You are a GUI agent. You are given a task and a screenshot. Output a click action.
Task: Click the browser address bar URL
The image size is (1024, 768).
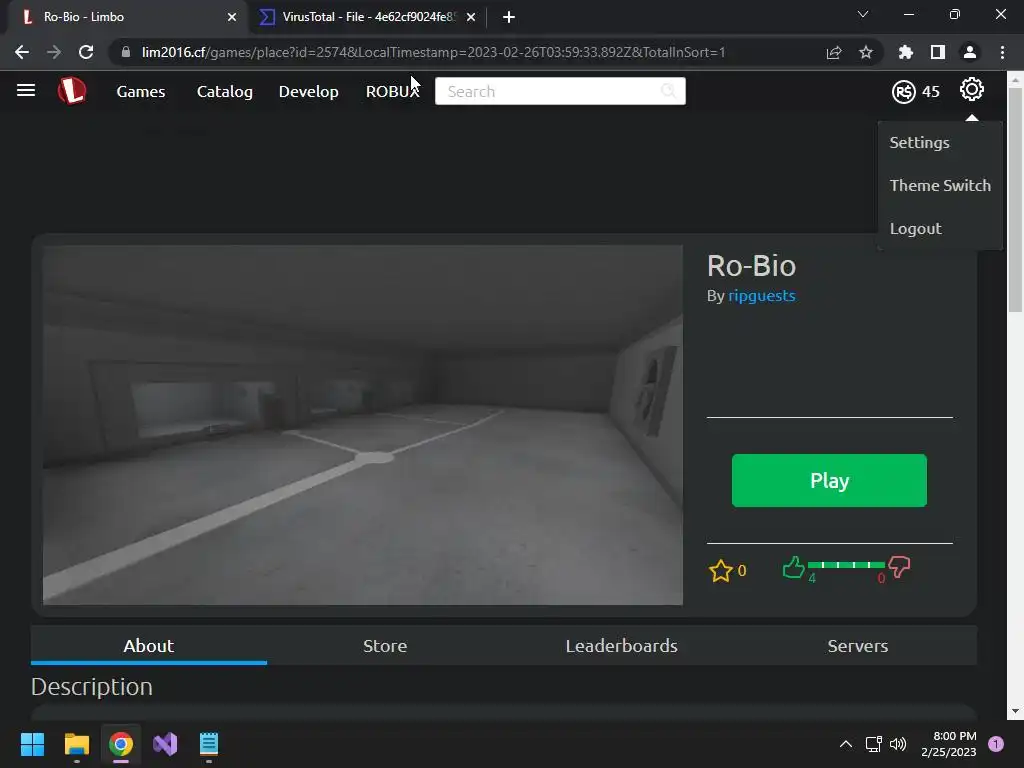433,52
